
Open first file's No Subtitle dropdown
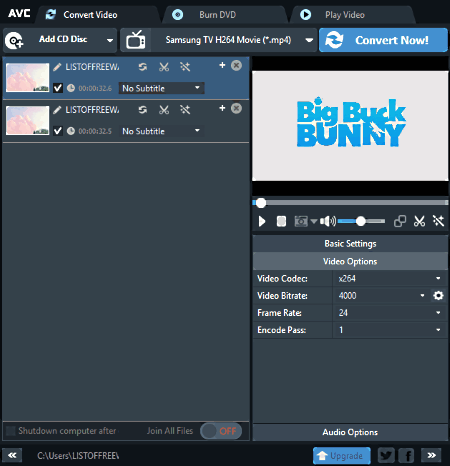[x=161, y=88]
